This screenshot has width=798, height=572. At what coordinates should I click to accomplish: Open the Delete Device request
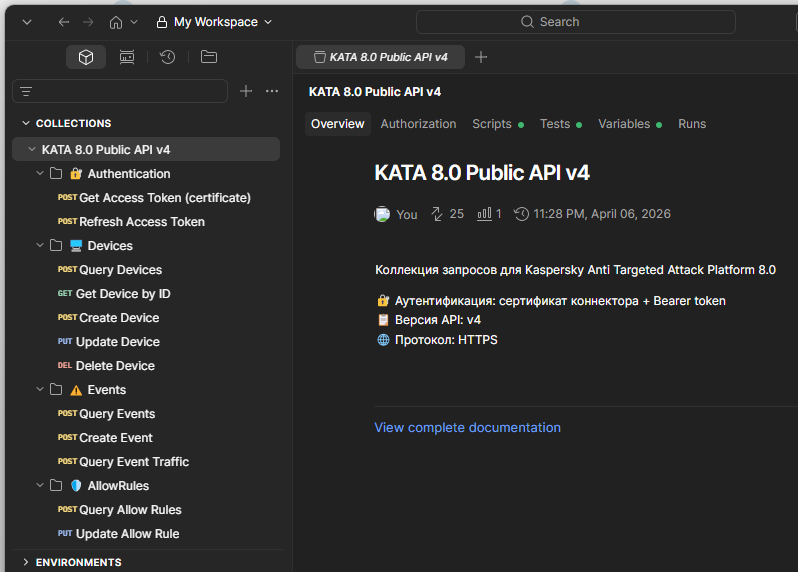(115, 366)
